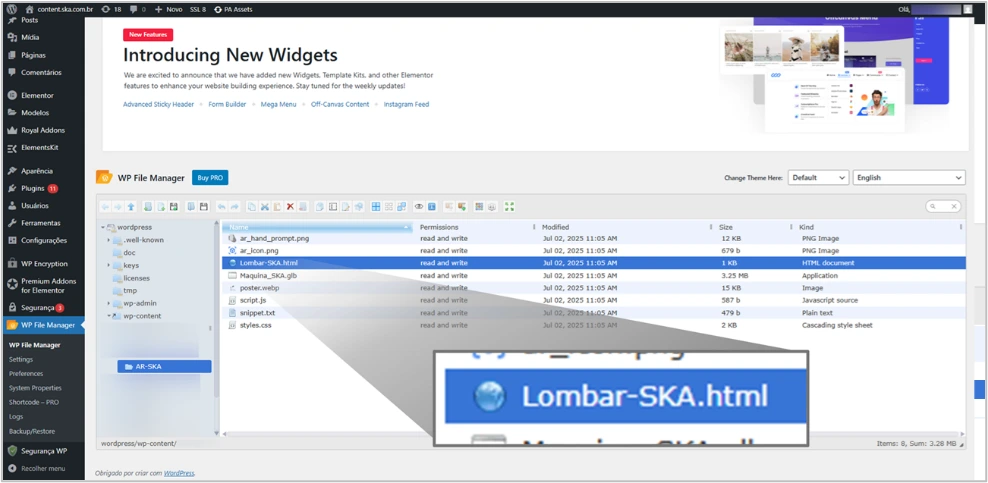988x483 pixels.
Task: Go to parent folder with the up arrow
Action: click(131, 207)
